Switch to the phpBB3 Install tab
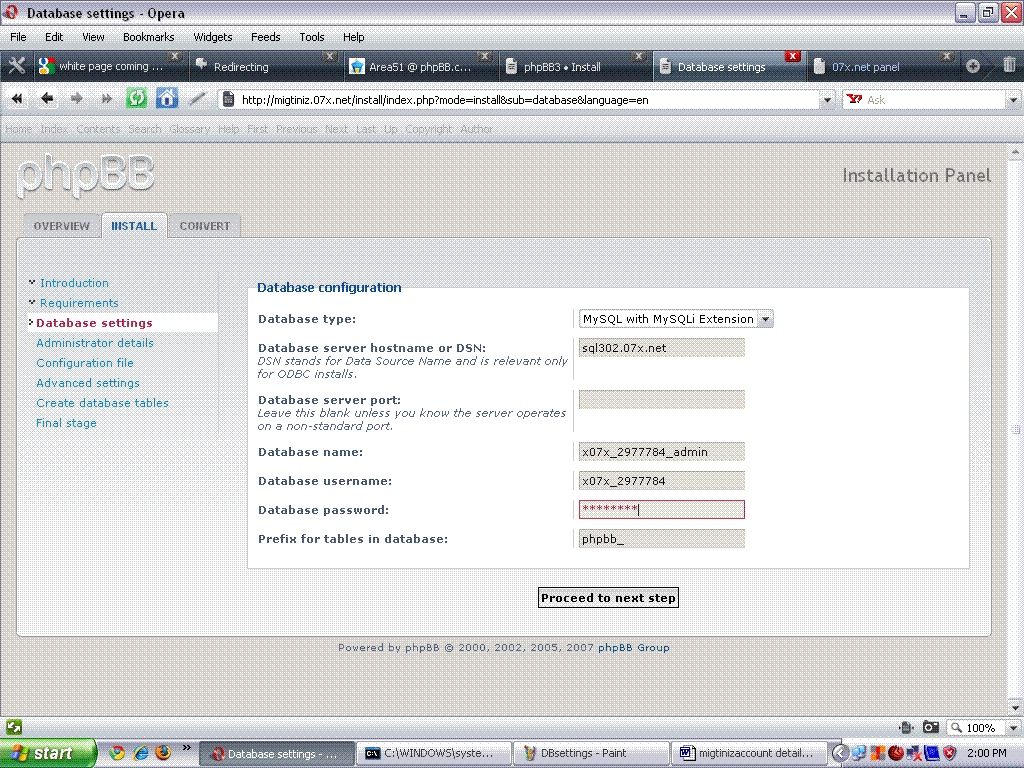The image size is (1024, 768). click(575, 66)
